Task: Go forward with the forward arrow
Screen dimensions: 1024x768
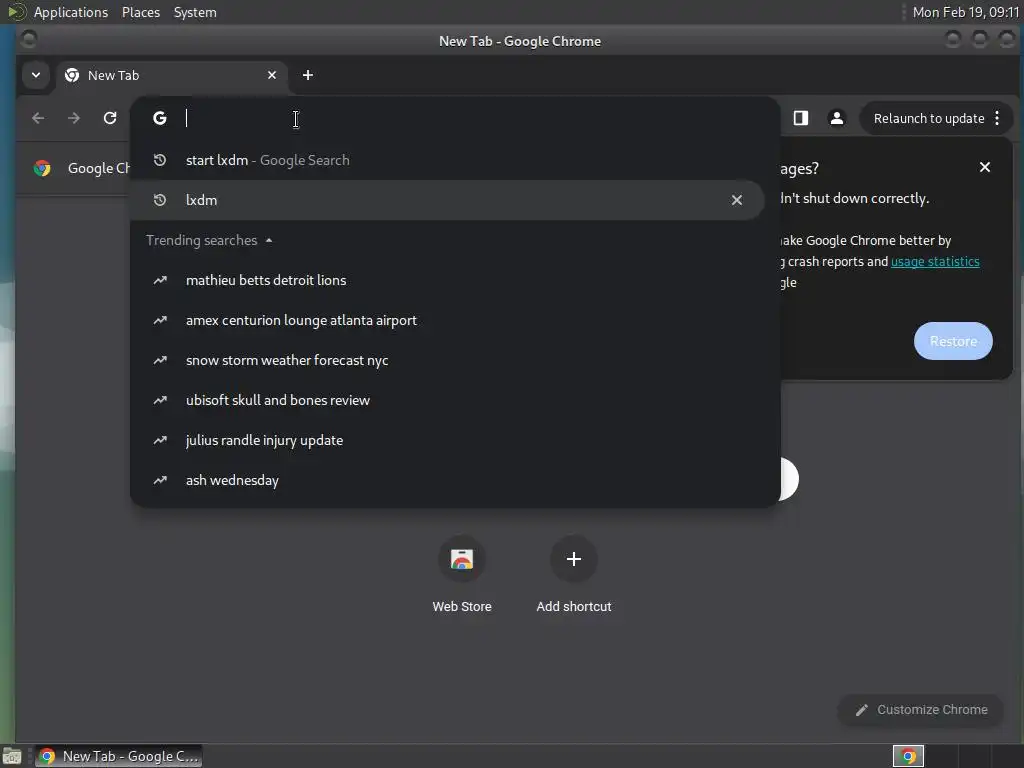Action: coord(74,118)
